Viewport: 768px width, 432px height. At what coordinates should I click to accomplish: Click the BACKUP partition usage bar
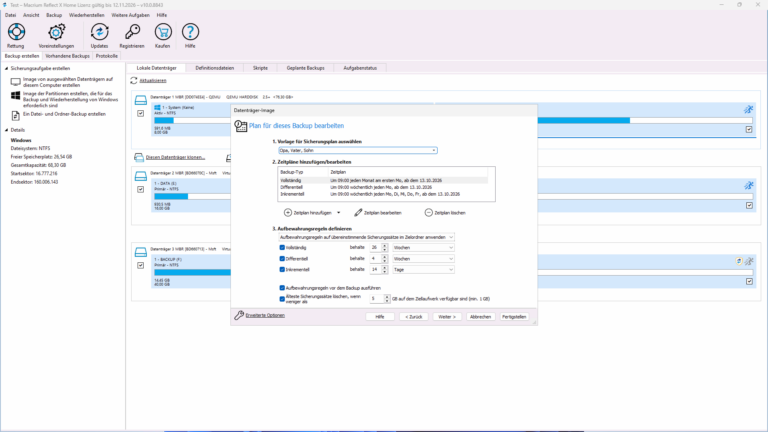192,272
